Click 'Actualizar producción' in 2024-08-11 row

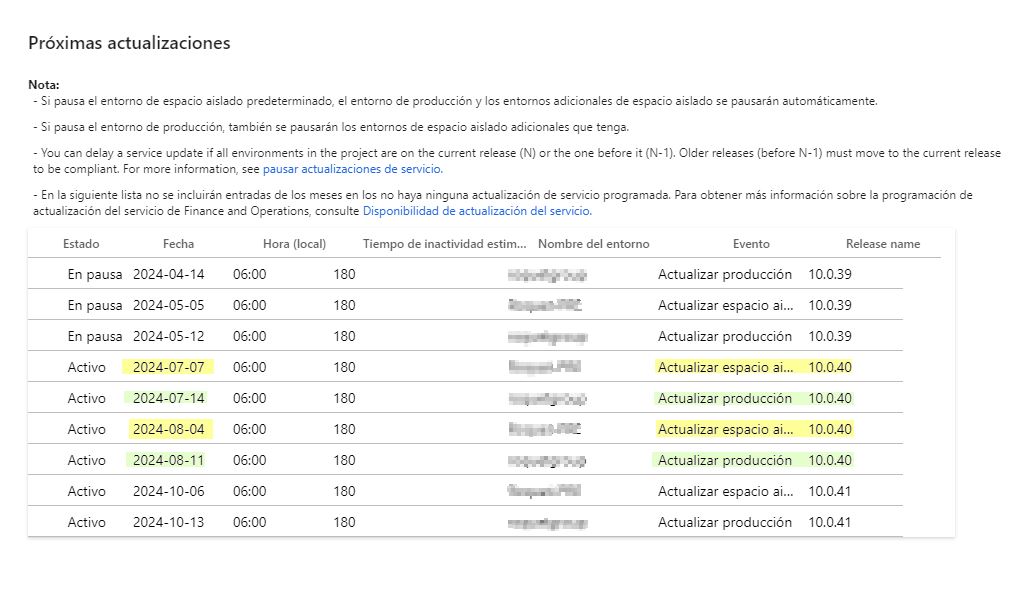pyautogui.click(x=725, y=460)
